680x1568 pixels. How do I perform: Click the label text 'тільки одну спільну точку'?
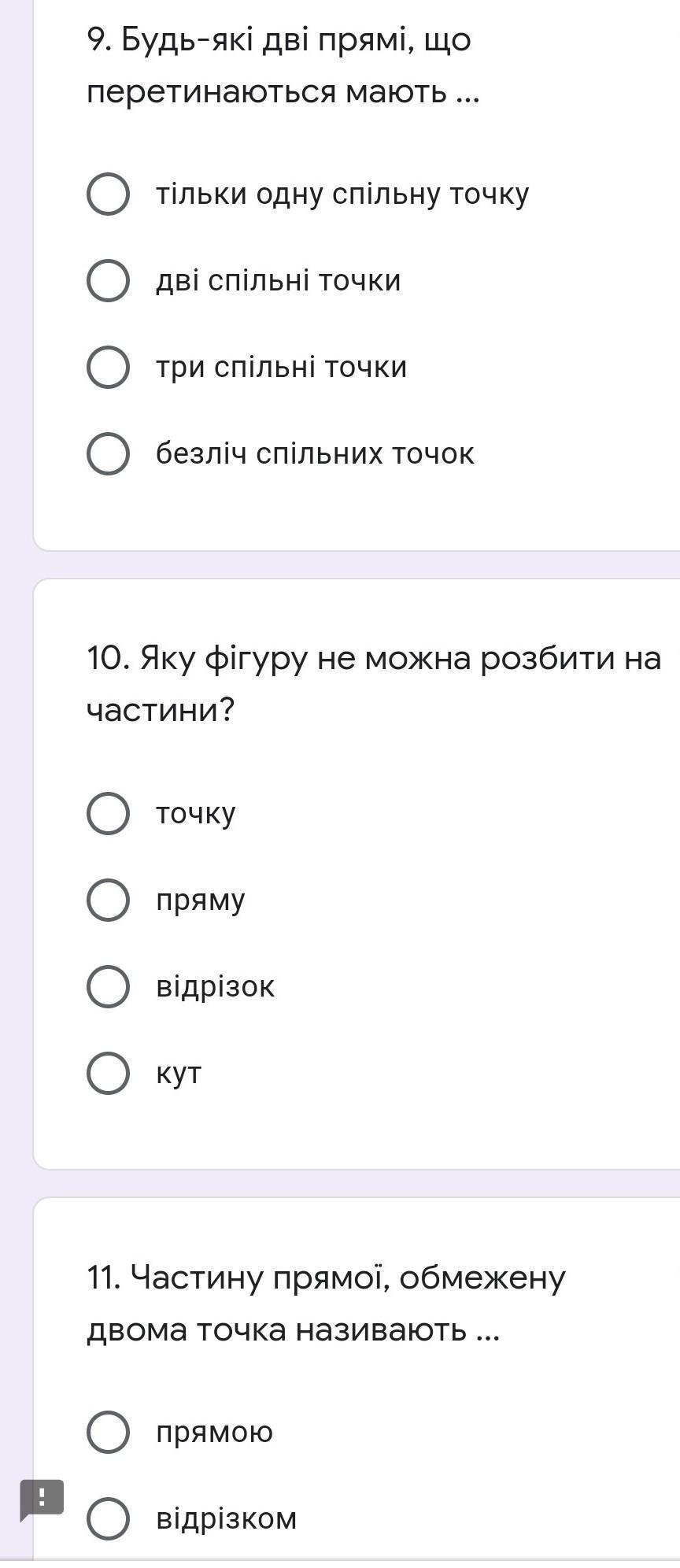(x=342, y=194)
